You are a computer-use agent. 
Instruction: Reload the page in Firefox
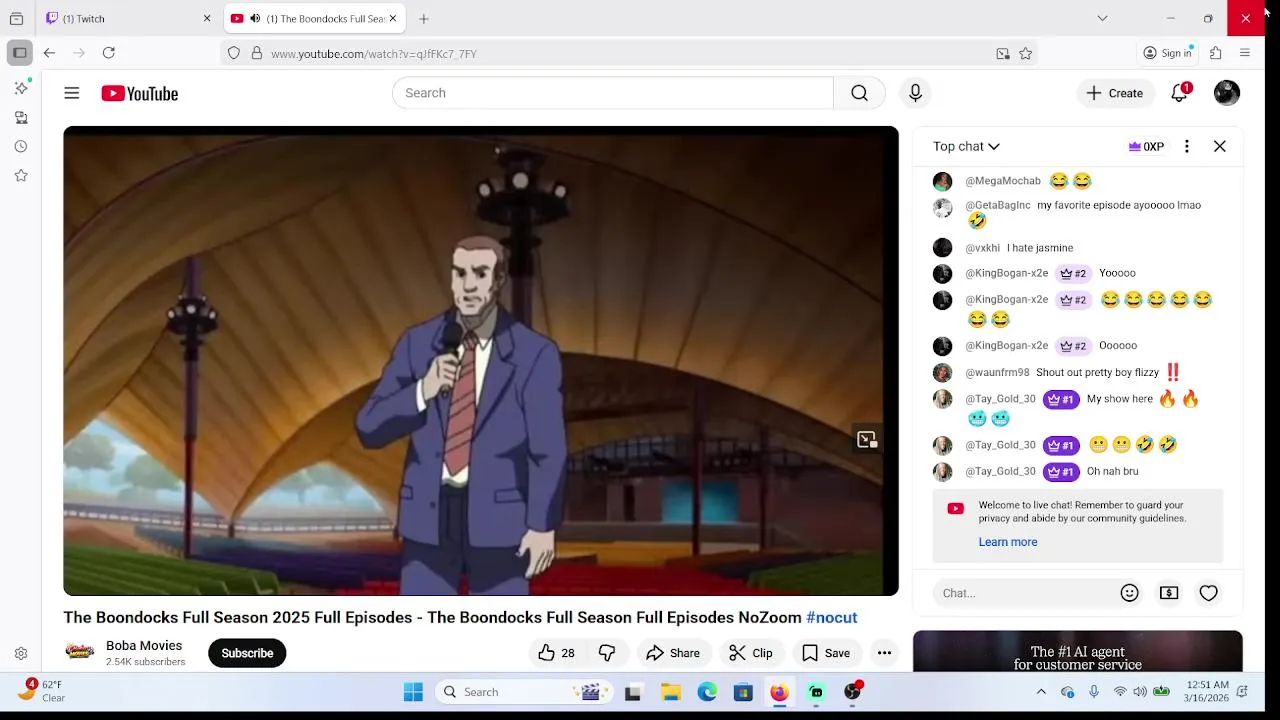[109, 53]
